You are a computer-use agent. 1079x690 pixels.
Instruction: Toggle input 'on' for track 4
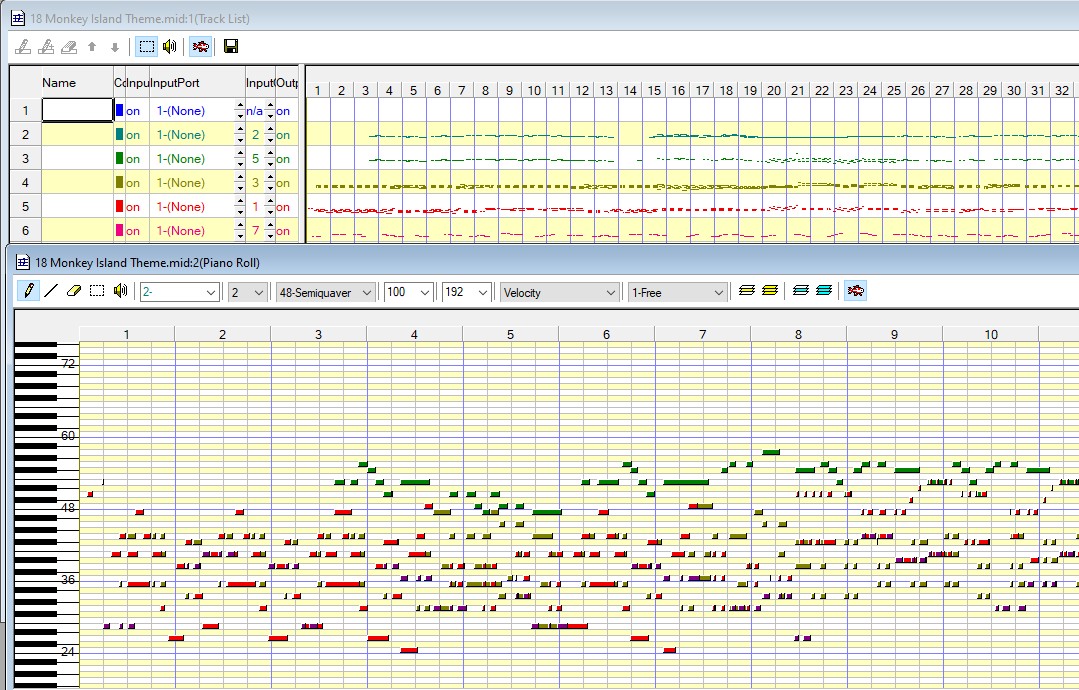[133, 183]
